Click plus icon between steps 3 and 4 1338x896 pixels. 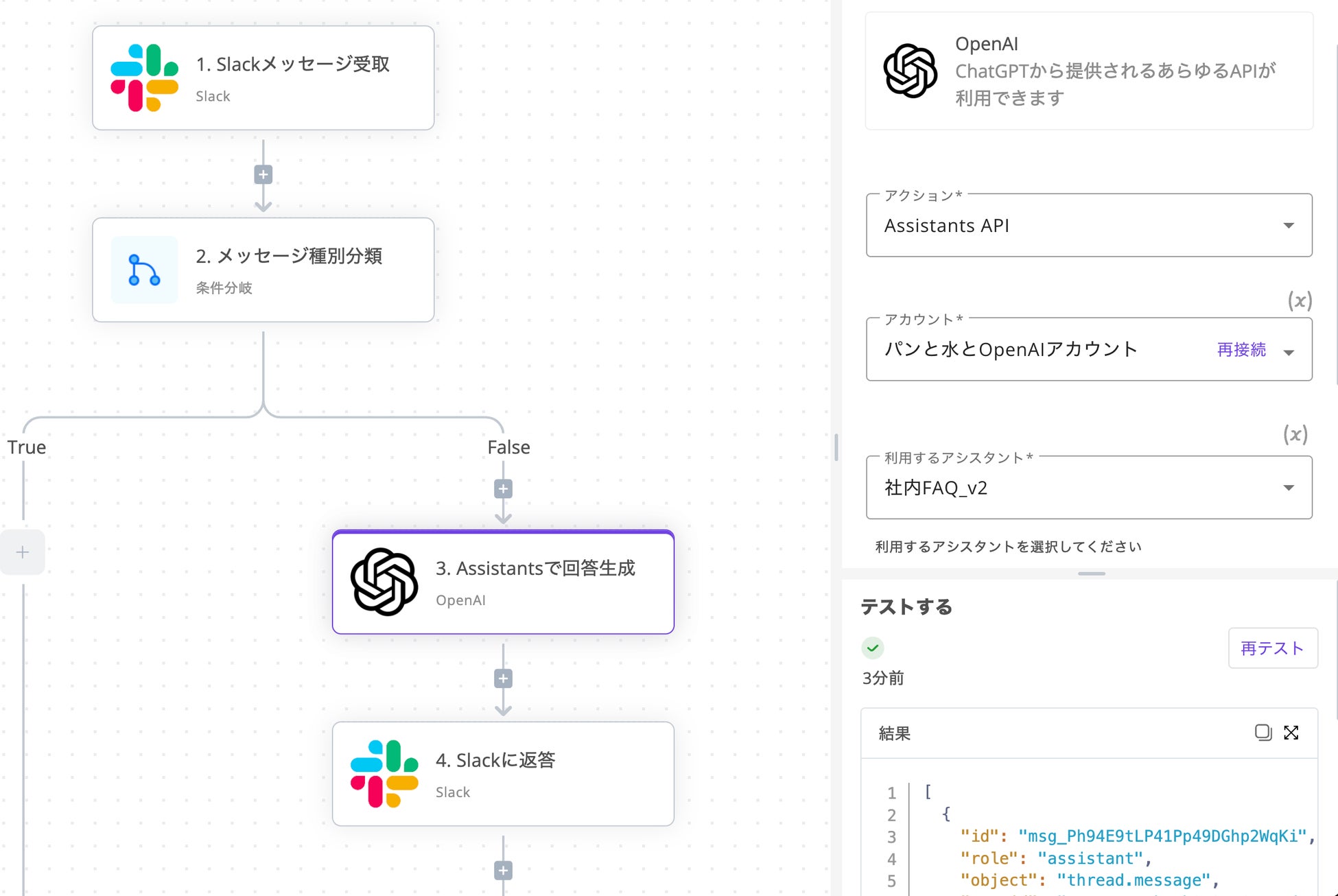[x=503, y=679]
